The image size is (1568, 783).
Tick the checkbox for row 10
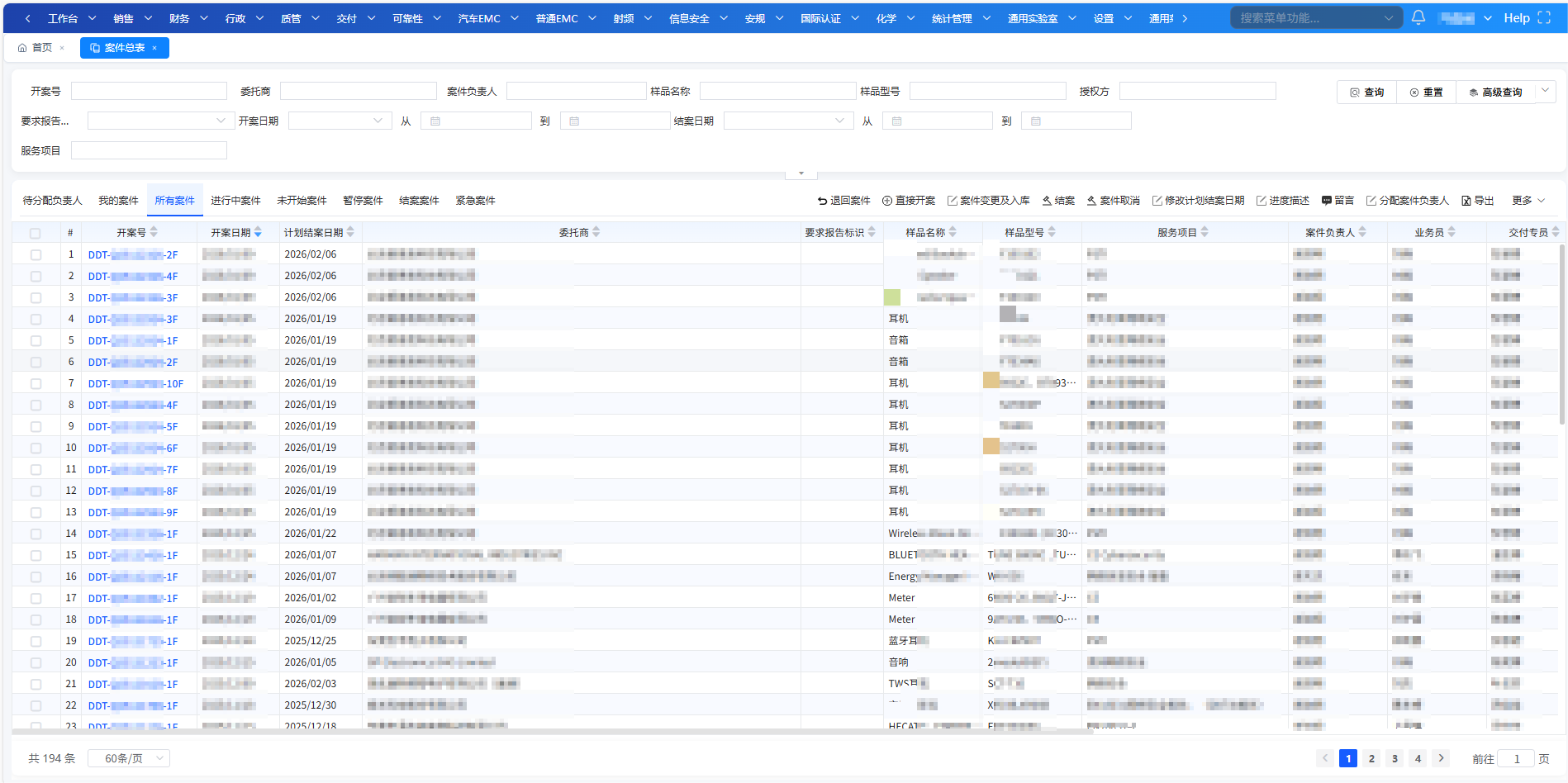(x=36, y=448)
